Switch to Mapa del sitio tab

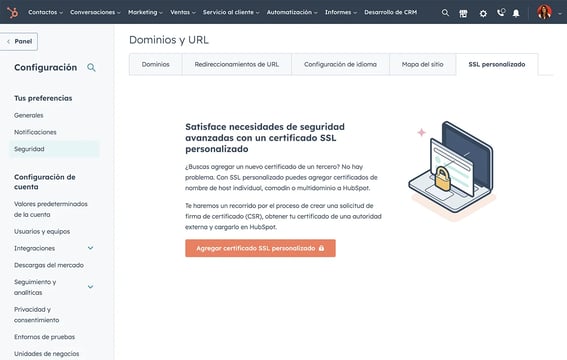click(422, 64)
